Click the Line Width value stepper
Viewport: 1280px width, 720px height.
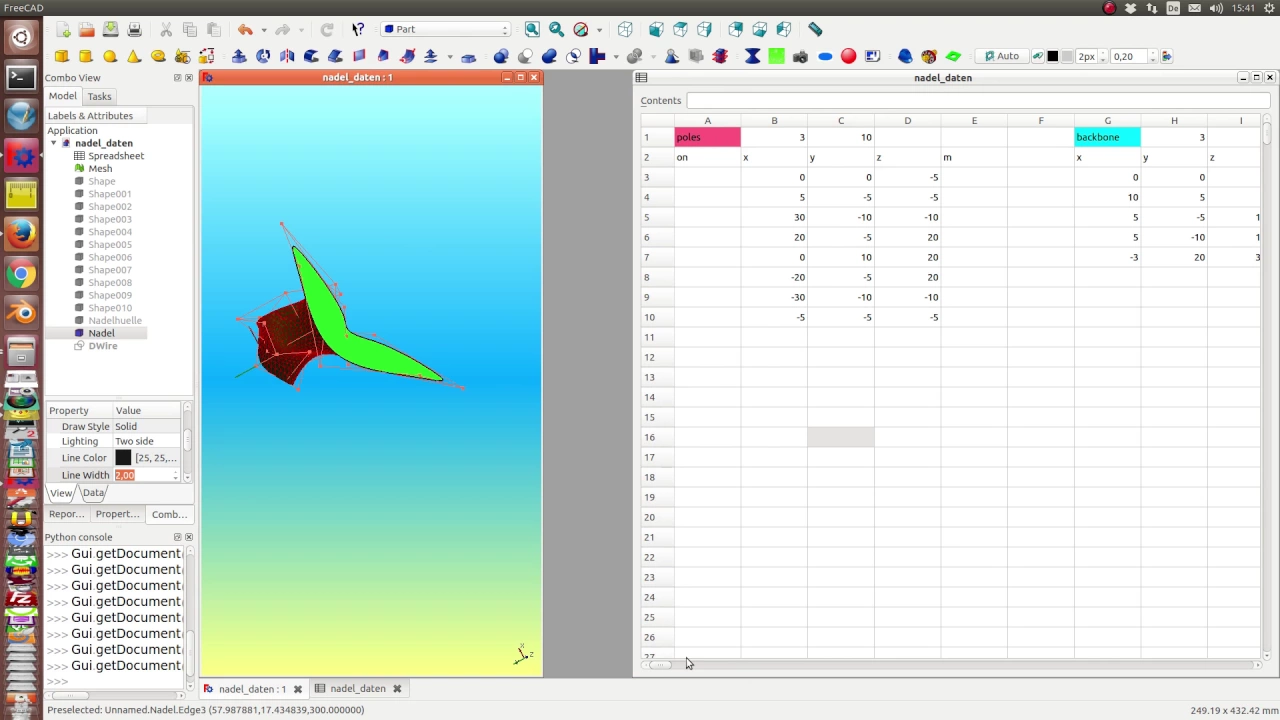(x=175, y=476)
